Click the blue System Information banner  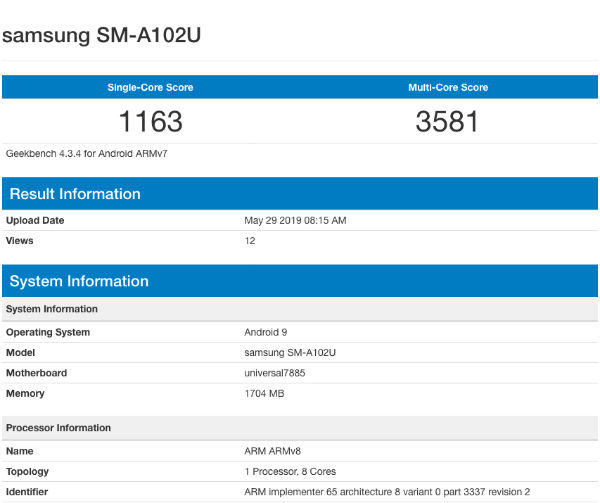(x=300, y=281)
